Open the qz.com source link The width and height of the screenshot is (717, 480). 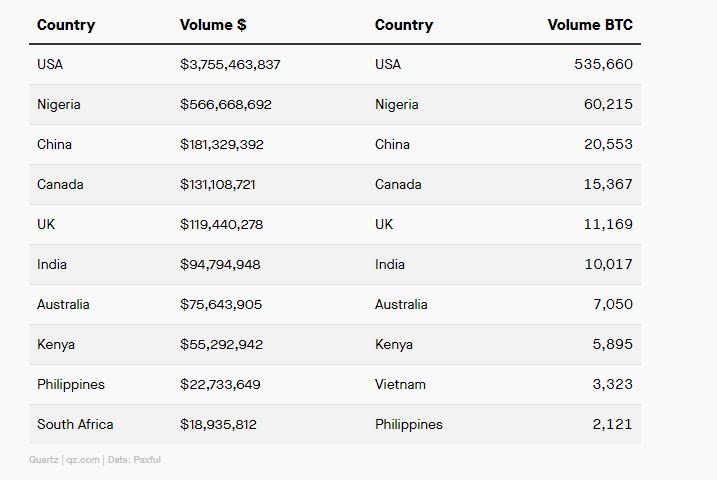tap(83, 460)
